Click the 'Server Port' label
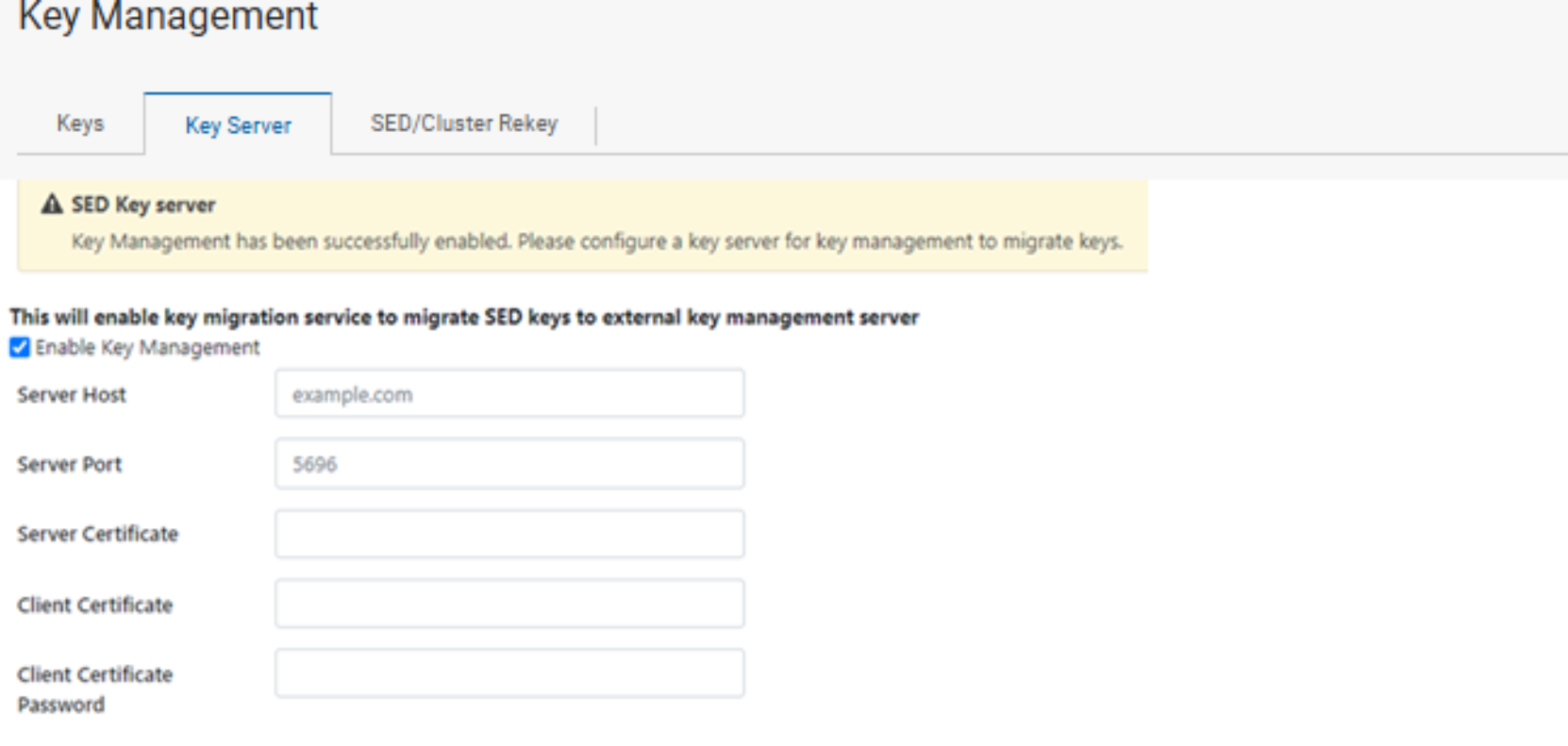The width and height of the screenshot is (1568, 746). (70, 464)
